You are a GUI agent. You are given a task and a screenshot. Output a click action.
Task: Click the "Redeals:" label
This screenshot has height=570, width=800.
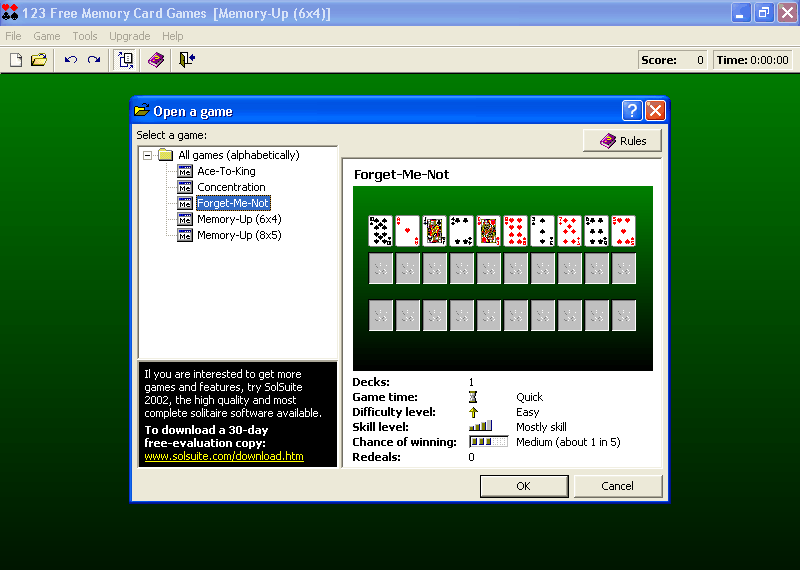377,457
